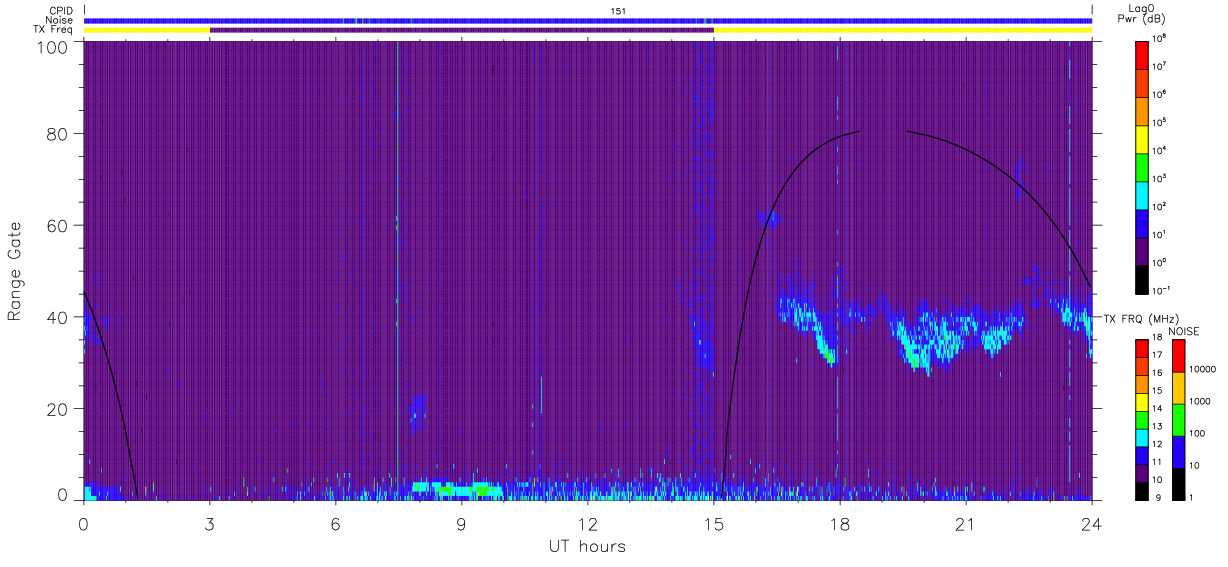This screenshot has height=567, width=1228.
Task: Click the 24 tick on UT hours axis
Action: 1091,523
